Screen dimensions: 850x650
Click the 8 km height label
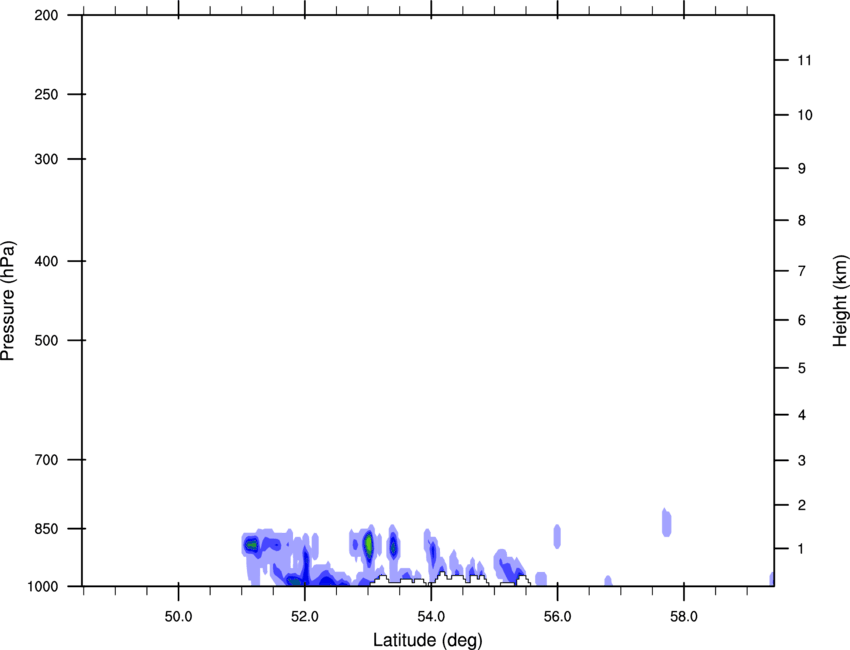(802, 220)
